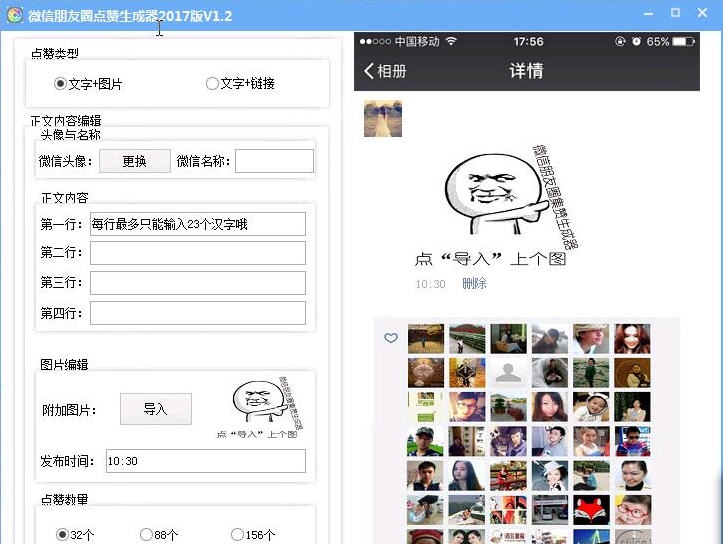Viewport: 723px width, 544px height.
Task: Click the red fox liker avatar
Action: point(591,510)
